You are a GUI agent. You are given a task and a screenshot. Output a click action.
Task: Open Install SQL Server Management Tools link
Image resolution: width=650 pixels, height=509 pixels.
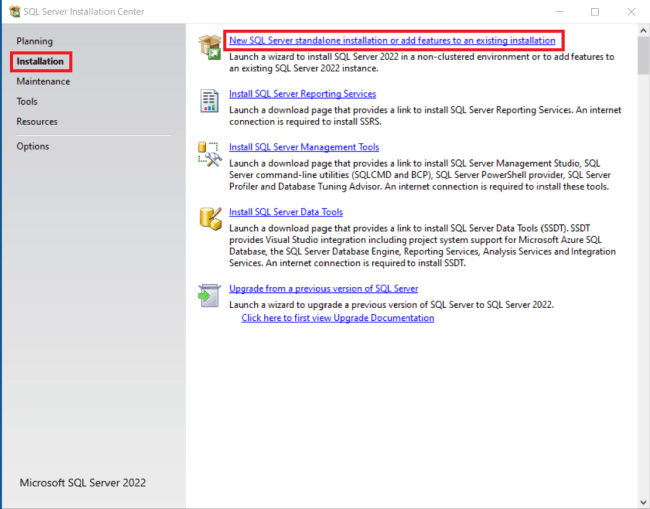[x=304, y=147]
